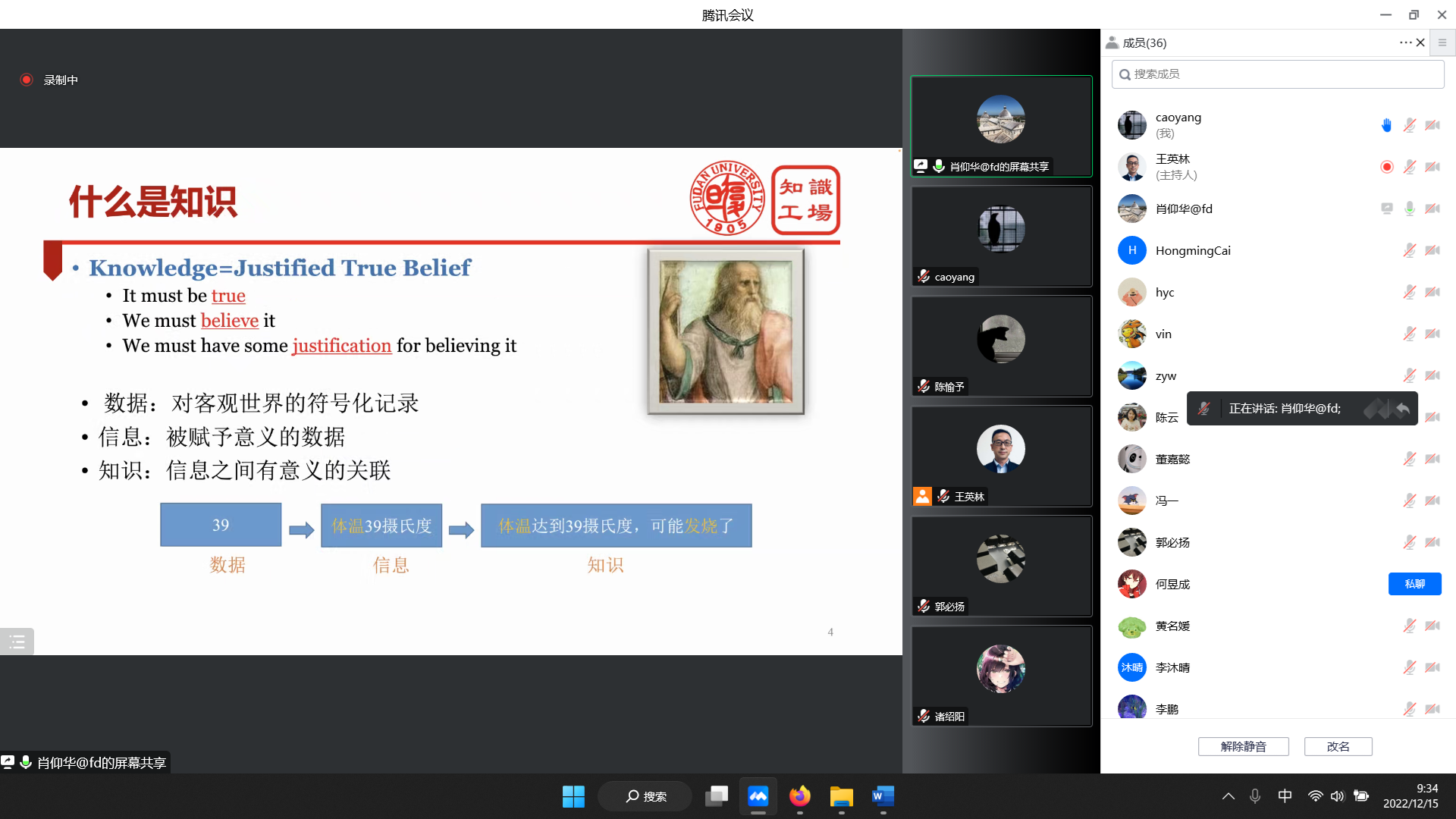Click the muted mic icon beside 冯一
This screenshot has height=819, width=1456.
coord(1409,500)
